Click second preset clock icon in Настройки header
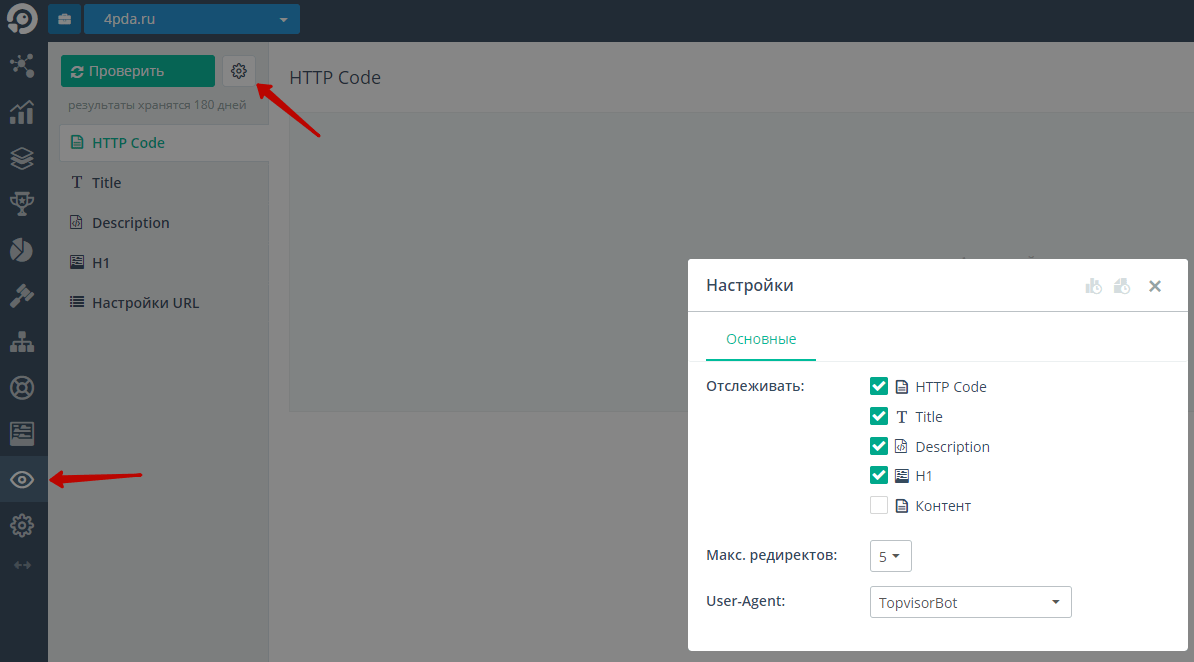This screenshot has width=1194, height=662. pos(1122,286)
